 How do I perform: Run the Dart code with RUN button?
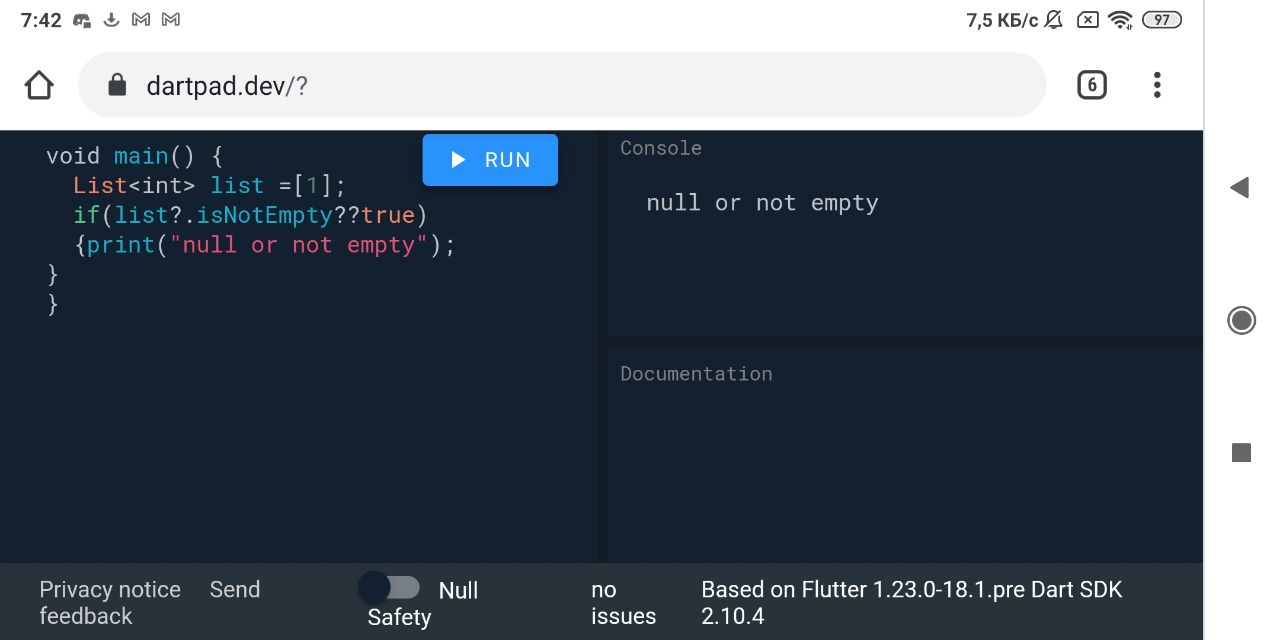[490, 160]
